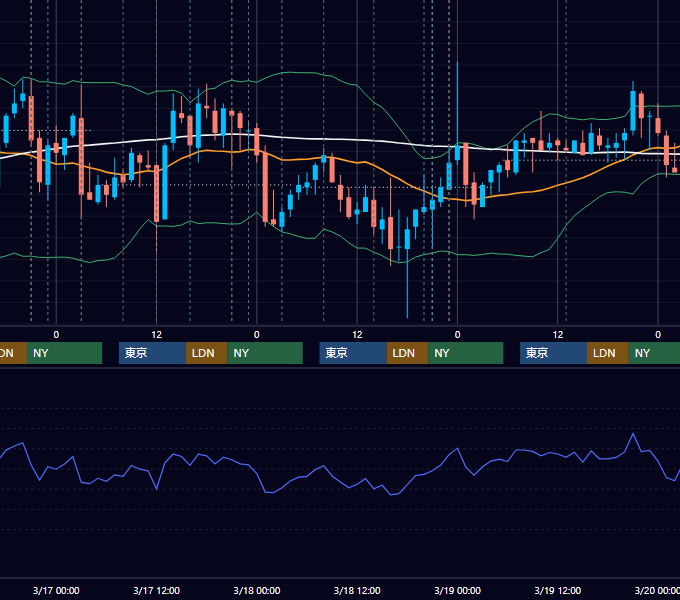Click the NY session block spanning 3/17 00:00
The image size is (680, 600).
coord(64,353)
